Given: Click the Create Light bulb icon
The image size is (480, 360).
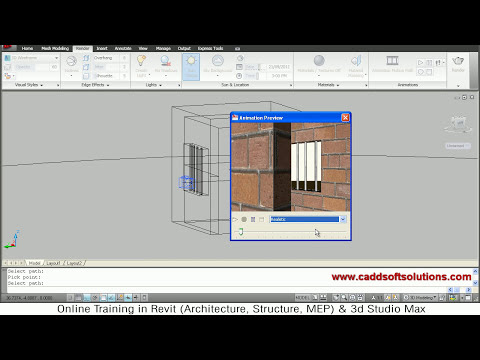Looking at the screenshot, I should click(141, 61).
